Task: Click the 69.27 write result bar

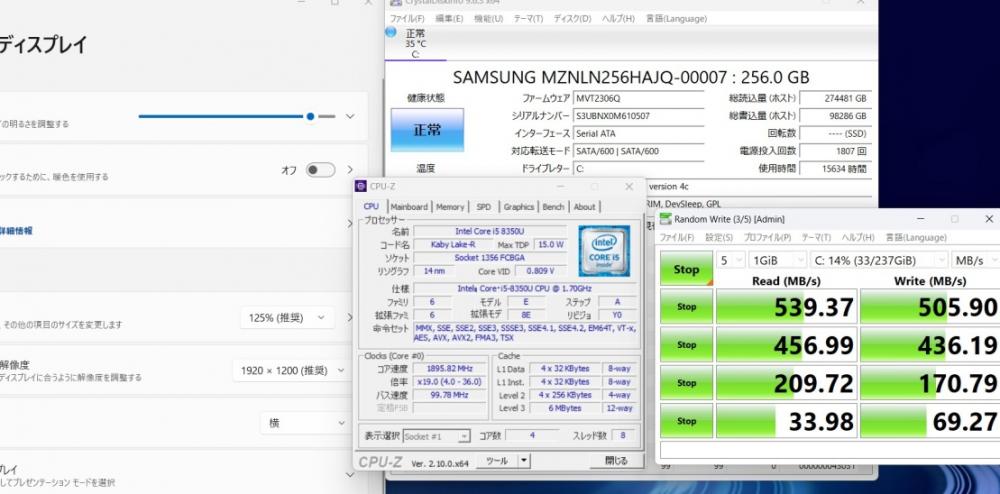Action: click(930, 421)
